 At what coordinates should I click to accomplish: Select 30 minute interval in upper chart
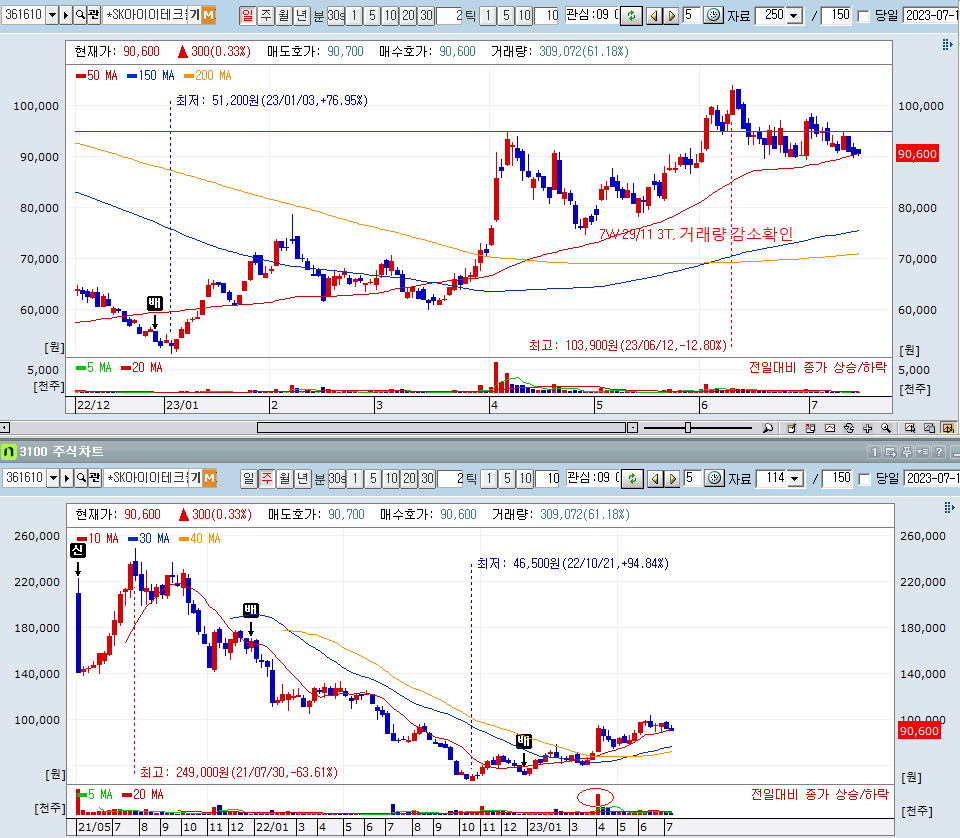(x=427, y=16)
